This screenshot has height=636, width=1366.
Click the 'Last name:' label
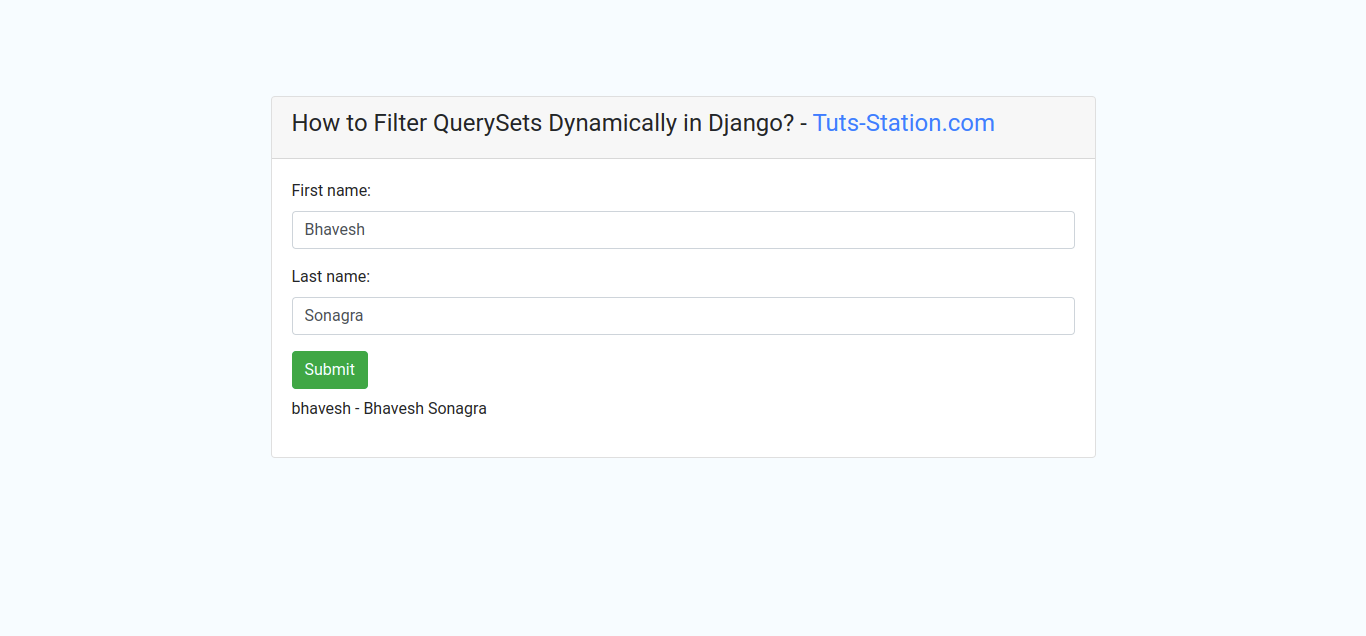click(331, 276)
